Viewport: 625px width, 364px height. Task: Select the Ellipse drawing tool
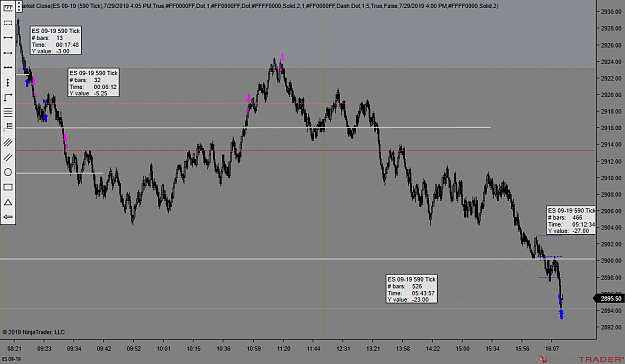(8, 172)
